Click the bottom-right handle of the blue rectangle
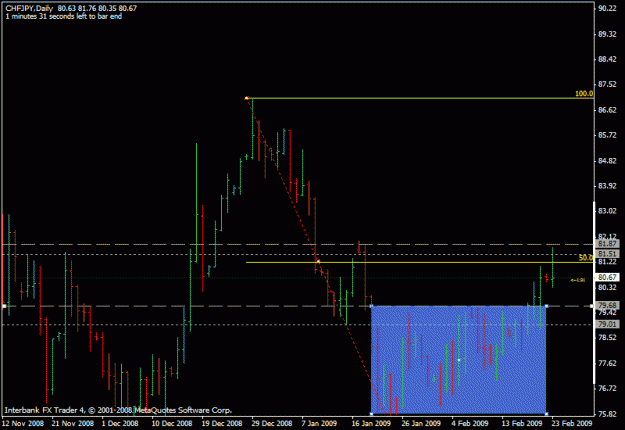625x430 pixels. (546, 414)
